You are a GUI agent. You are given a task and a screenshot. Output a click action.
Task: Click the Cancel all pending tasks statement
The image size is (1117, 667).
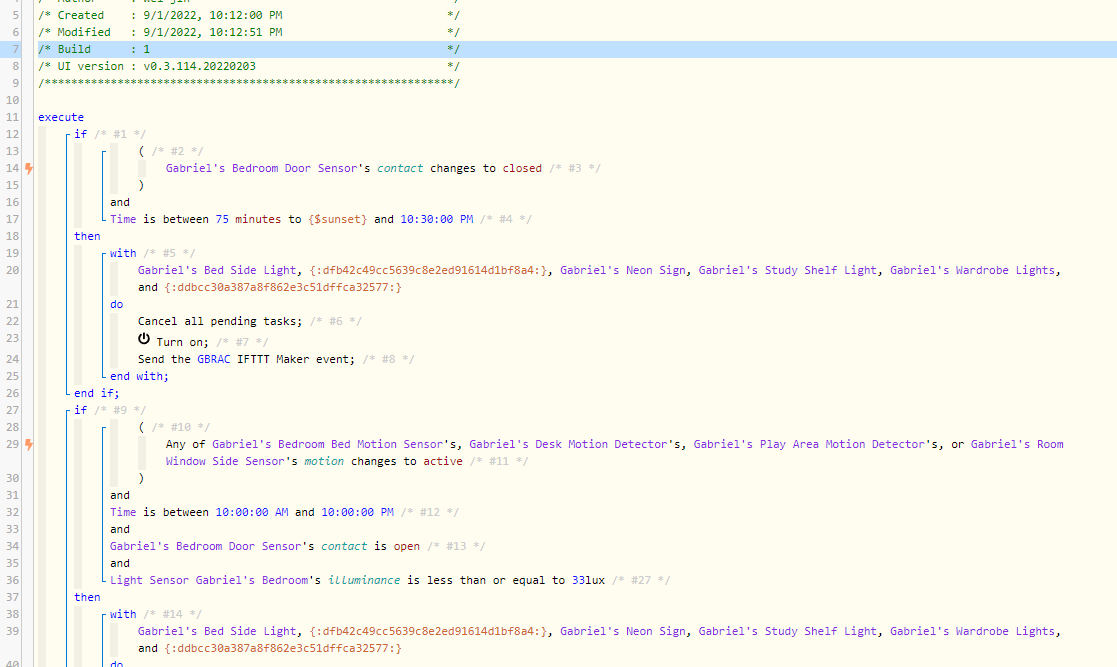click(220, 321)
